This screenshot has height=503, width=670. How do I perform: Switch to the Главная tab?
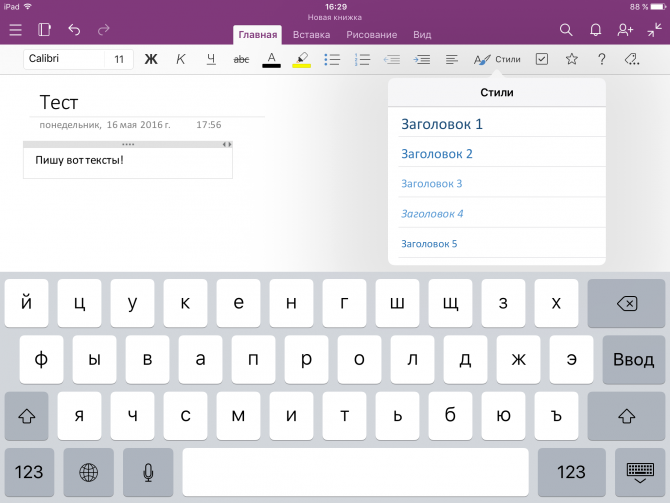[x=258, y=35]
